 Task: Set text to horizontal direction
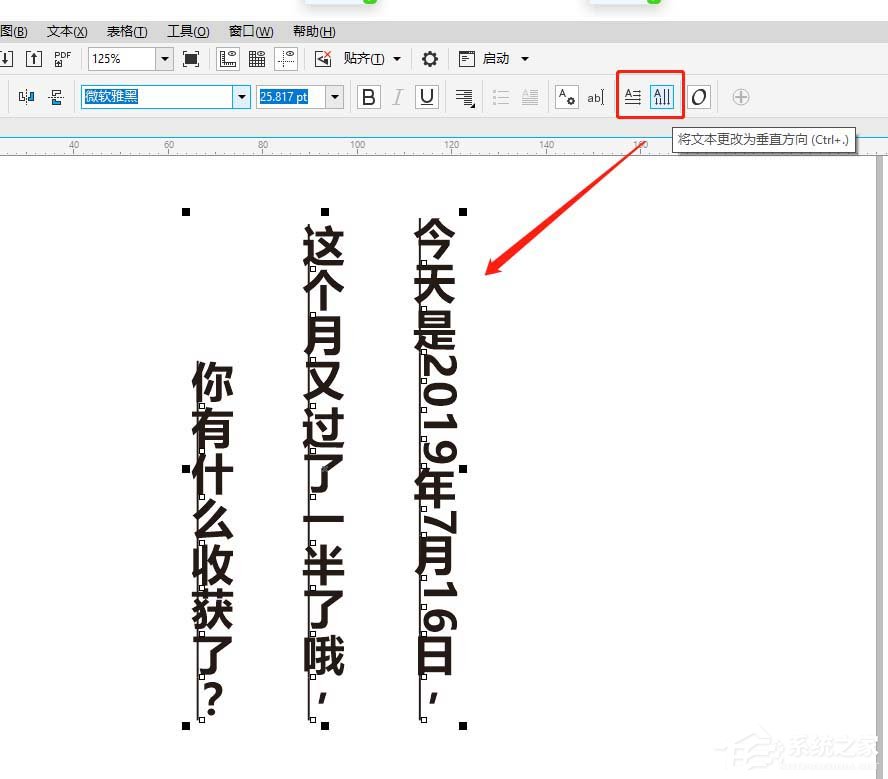(x=632, y=96)
